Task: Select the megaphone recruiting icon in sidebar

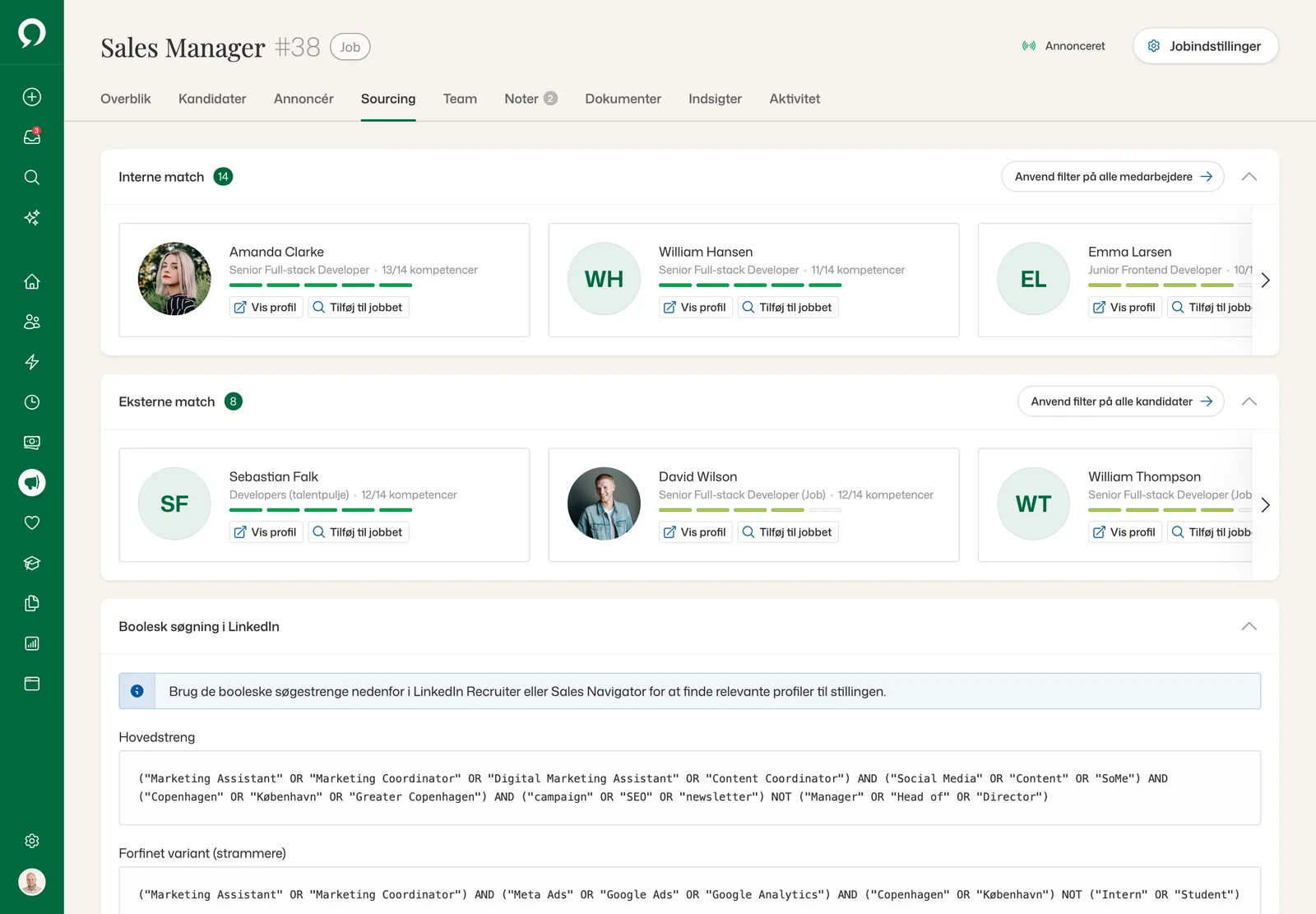Action: pyautogui.click(x=32, y=483)
